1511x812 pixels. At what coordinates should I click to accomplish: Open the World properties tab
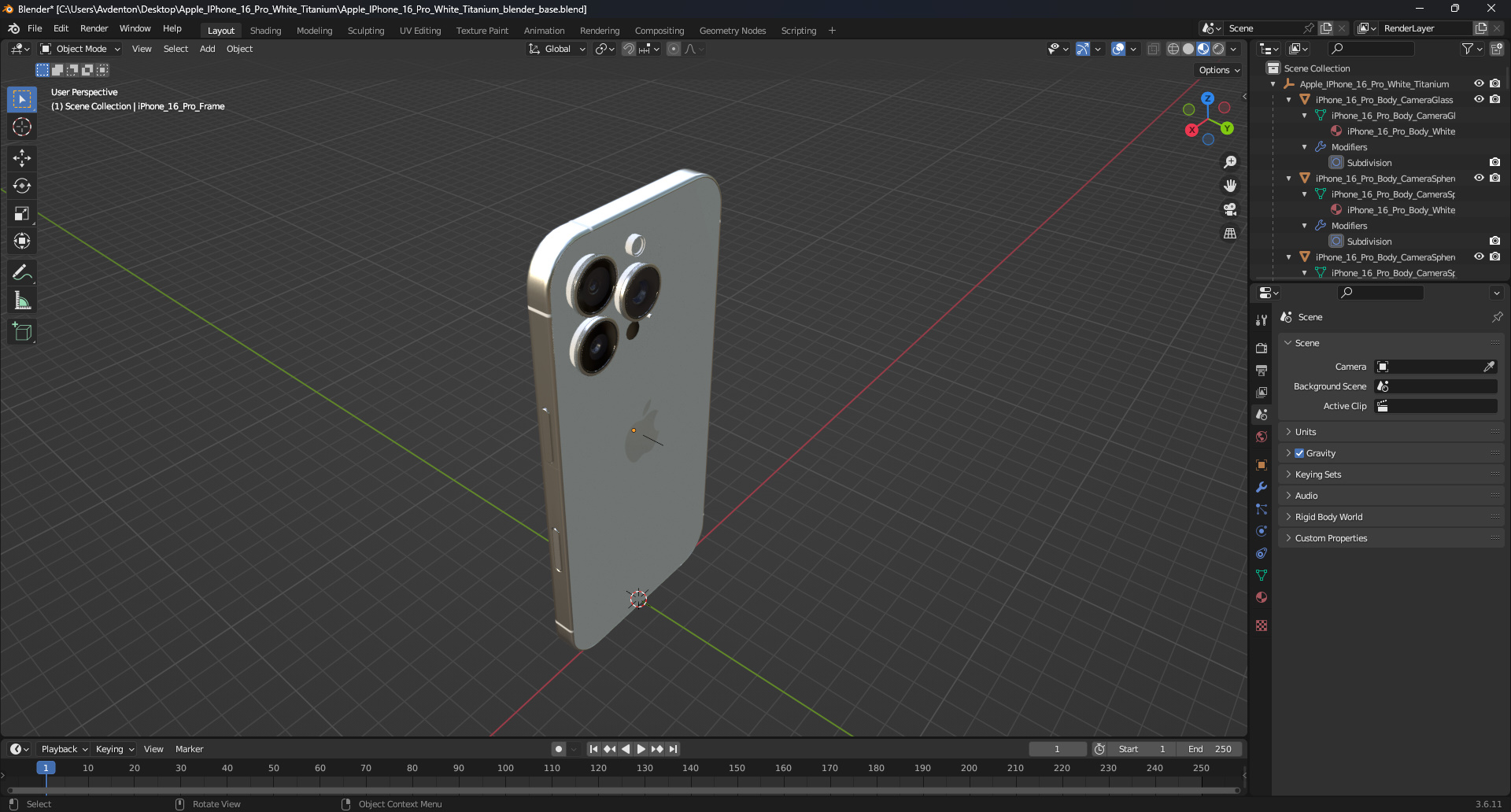1262,437
